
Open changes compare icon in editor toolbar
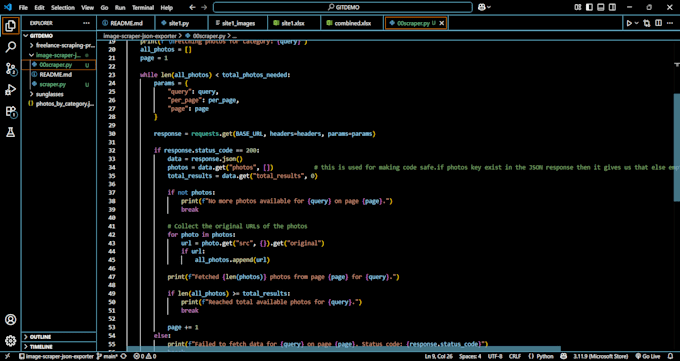pyautogui.click(x=647, y=23)
